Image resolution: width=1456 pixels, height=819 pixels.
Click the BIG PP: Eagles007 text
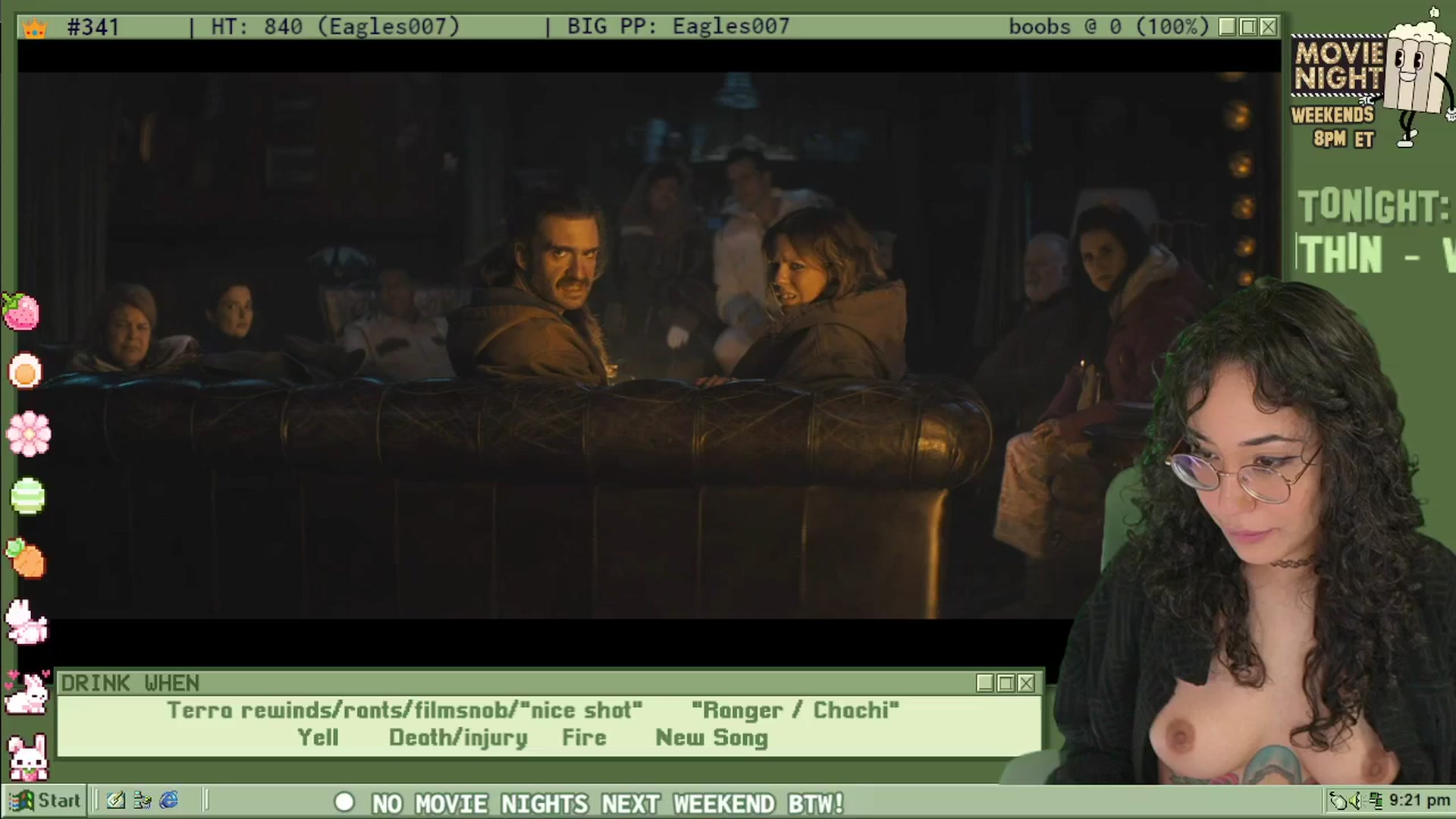(678, 27)
